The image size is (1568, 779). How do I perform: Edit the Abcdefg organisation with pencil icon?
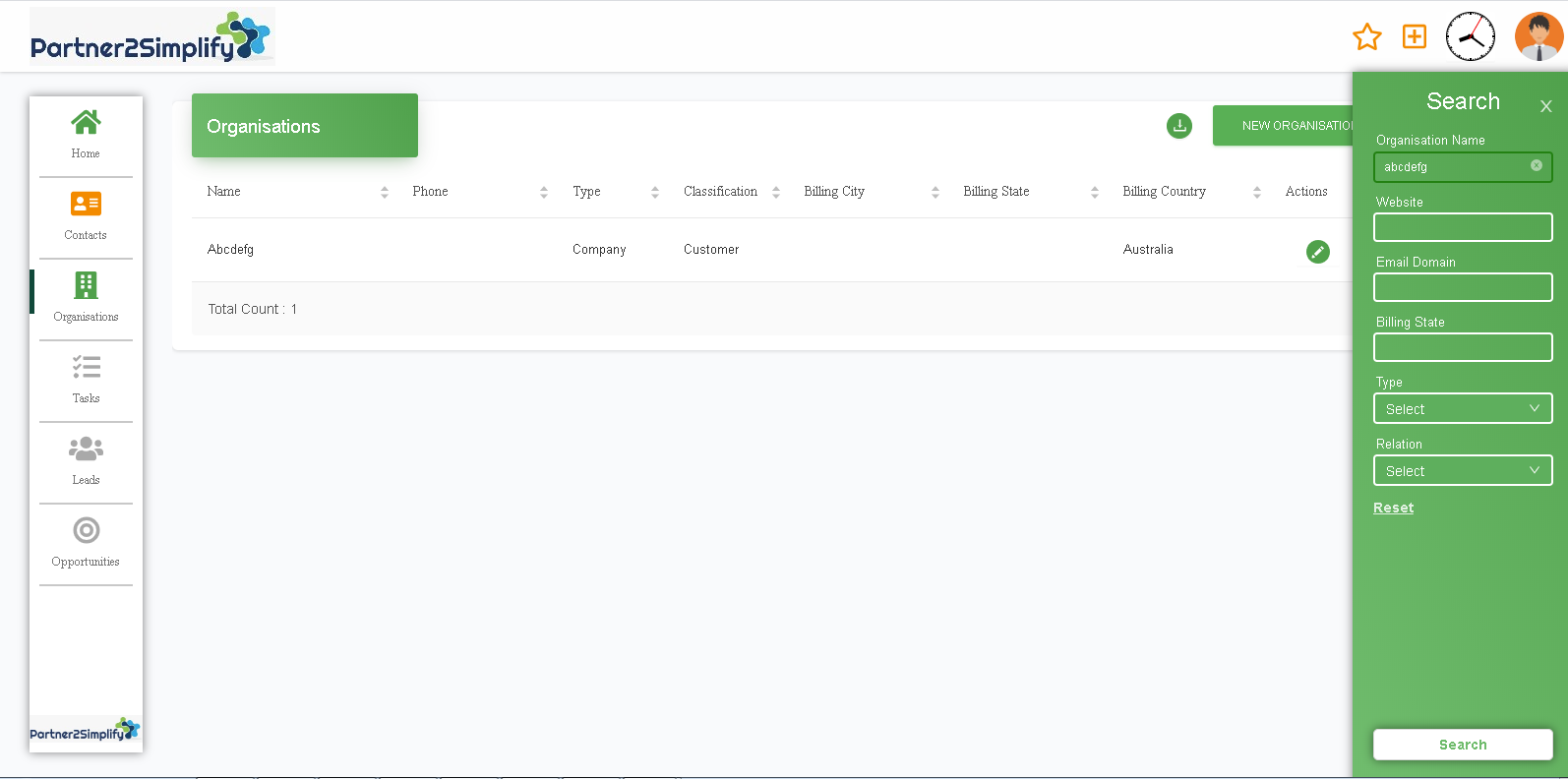tap(1317, 252)
